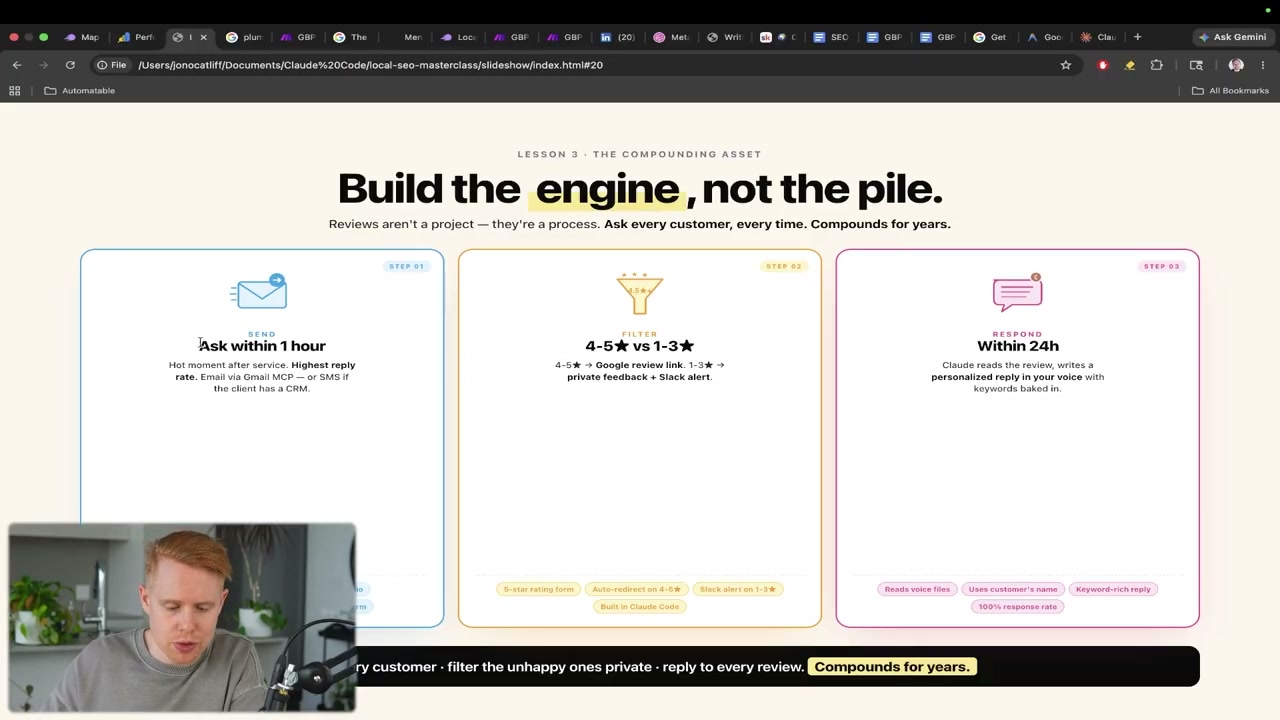Image resolution: width=1280 pixels, height=720 pixels.
Task: Click the envelope Send icon
Action: (260, 292)
